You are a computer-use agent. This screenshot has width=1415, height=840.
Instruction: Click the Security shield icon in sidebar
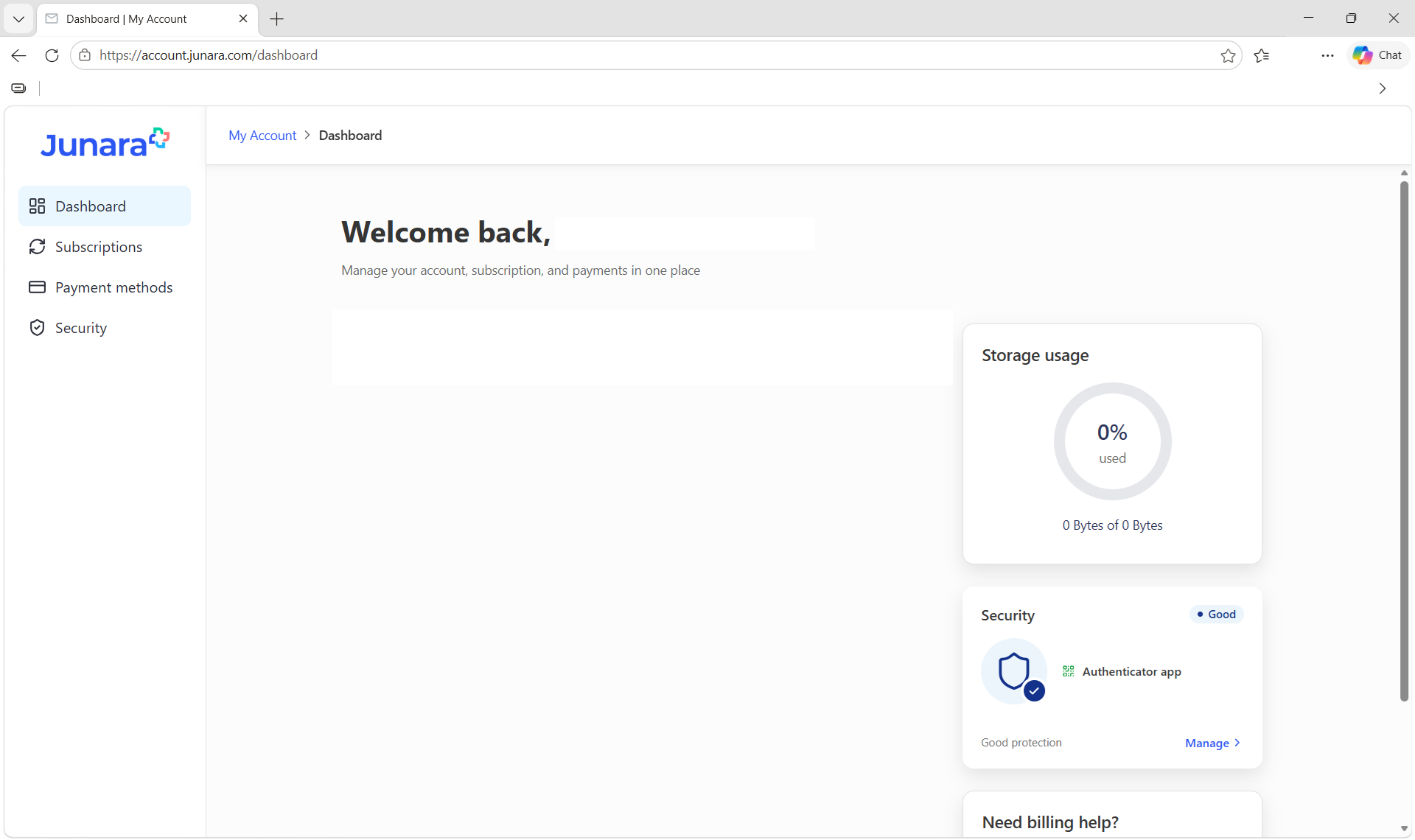[37, 328]
